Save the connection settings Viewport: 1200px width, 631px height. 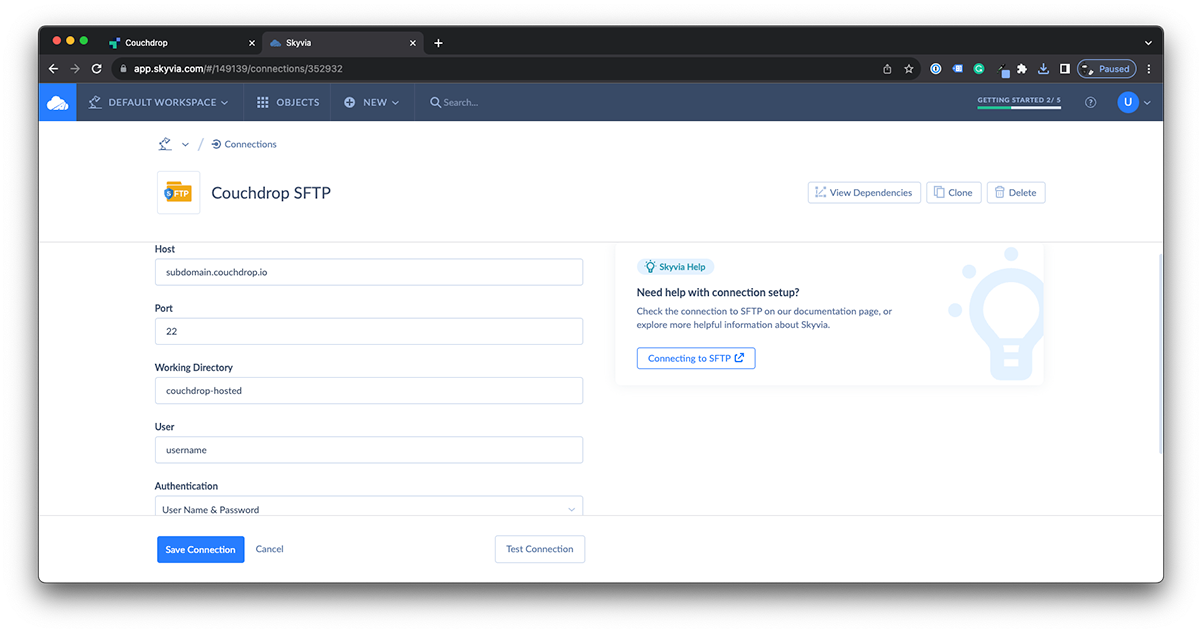(x=200, y=549)
